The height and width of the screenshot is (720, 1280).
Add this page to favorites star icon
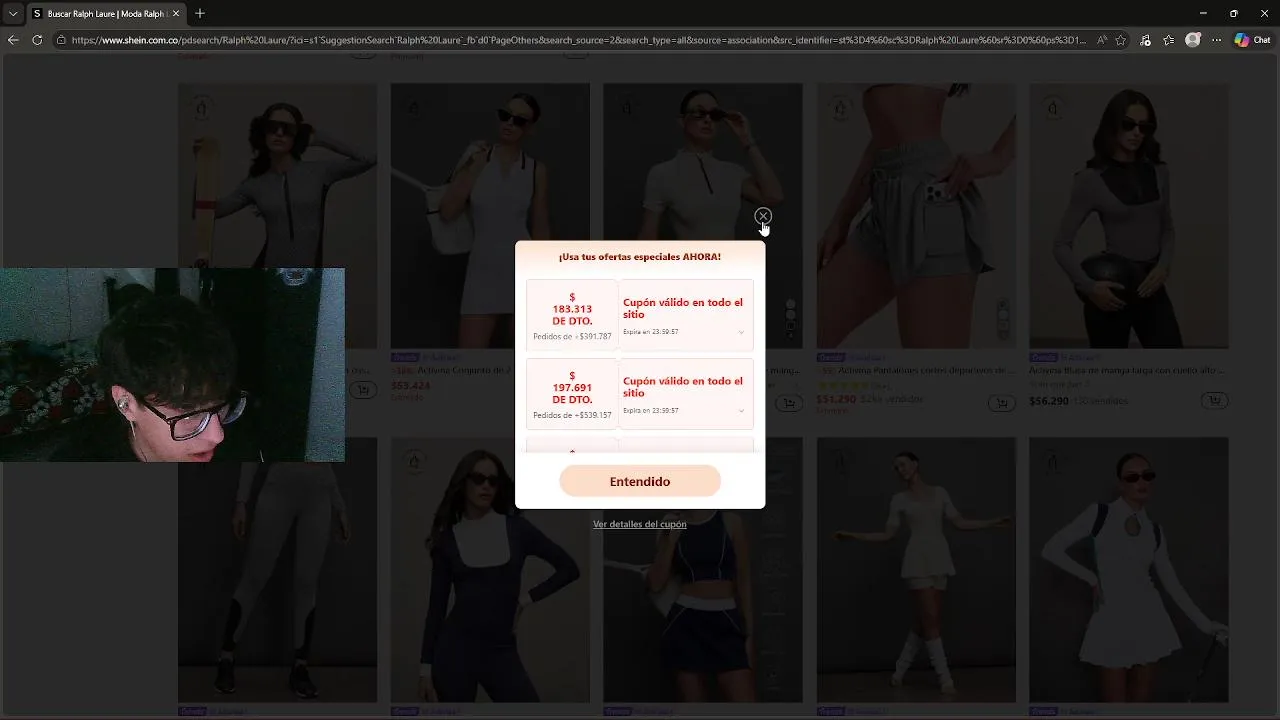1121,40
